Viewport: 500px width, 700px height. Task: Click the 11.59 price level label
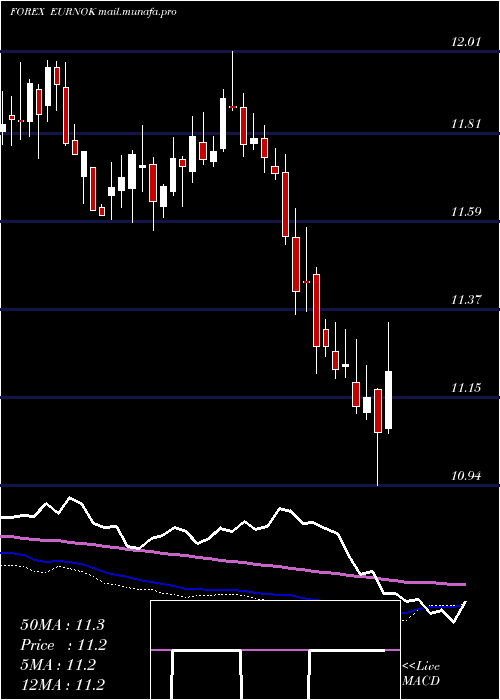[467, 212]
